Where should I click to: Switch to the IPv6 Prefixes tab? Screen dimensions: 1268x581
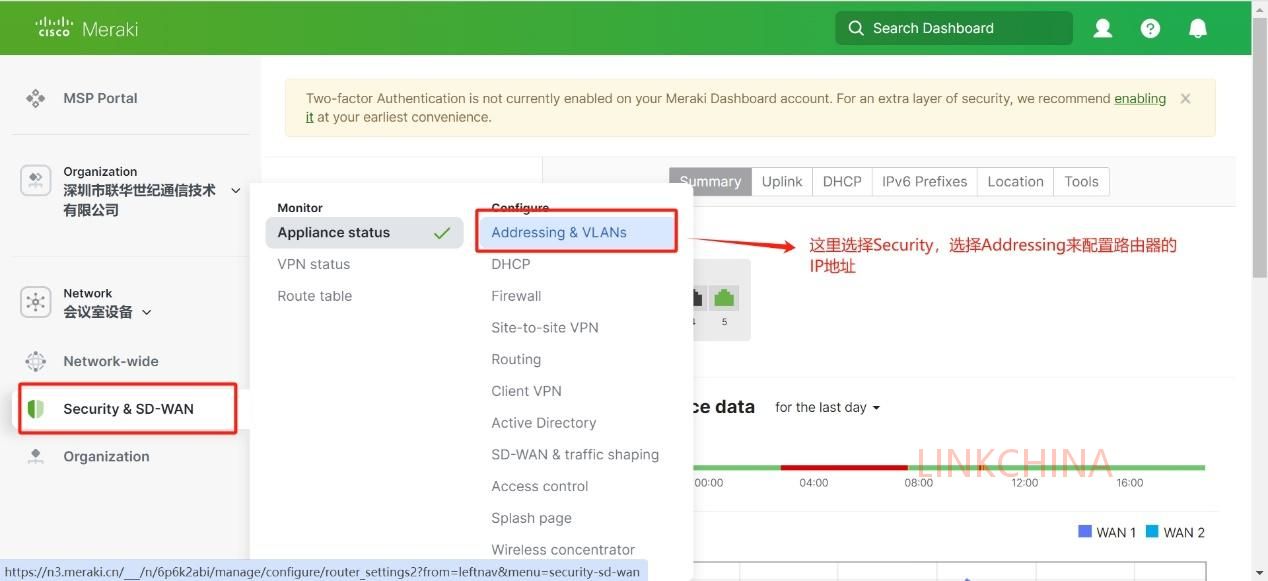[925, 182]
